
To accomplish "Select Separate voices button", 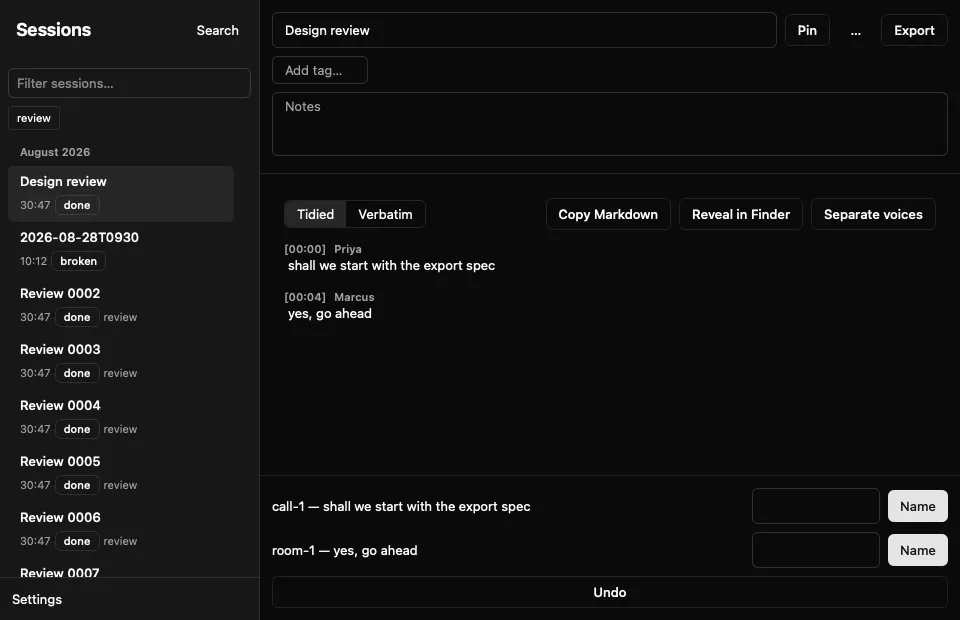I will 873,214.
